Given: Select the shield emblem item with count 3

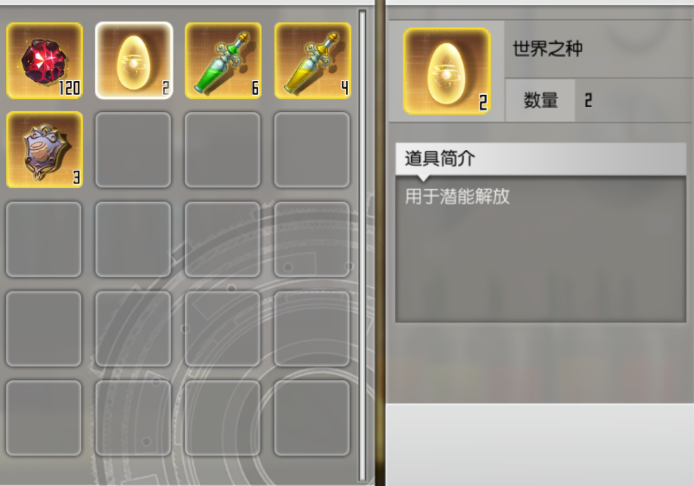Looking at the screenshot, I should pos(44,150).
